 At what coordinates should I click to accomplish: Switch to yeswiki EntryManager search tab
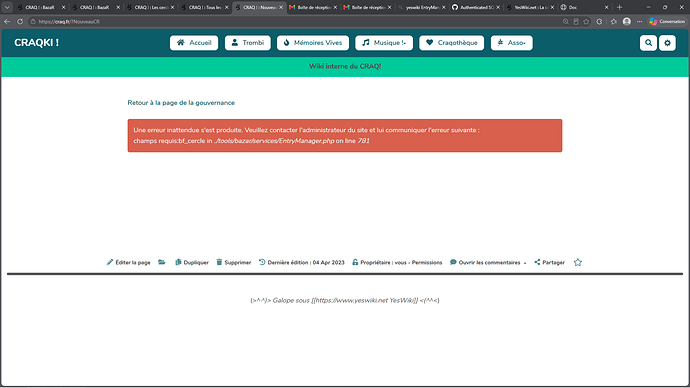(422, 7)
